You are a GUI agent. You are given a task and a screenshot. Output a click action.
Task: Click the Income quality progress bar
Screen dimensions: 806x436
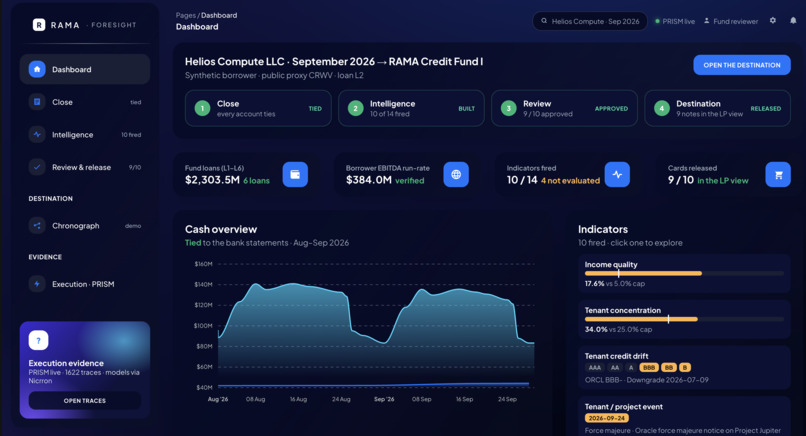coord(684,274)
